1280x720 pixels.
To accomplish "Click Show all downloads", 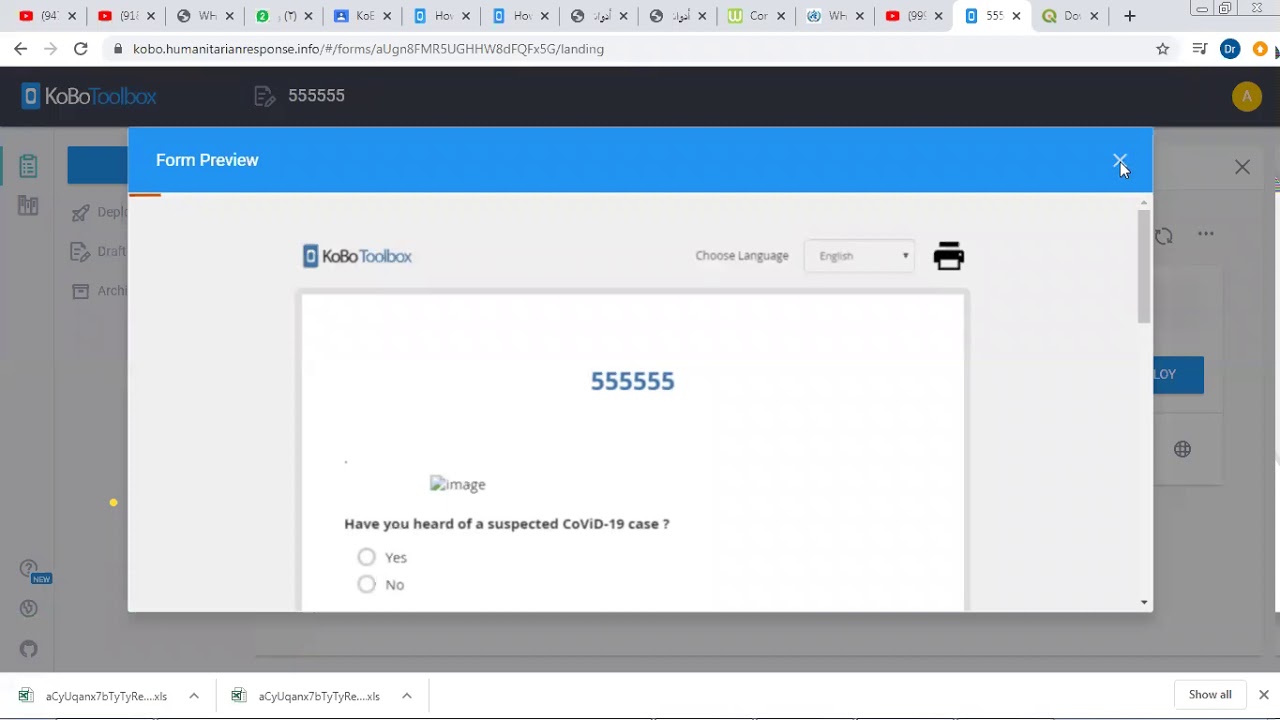I will 1210,695.
